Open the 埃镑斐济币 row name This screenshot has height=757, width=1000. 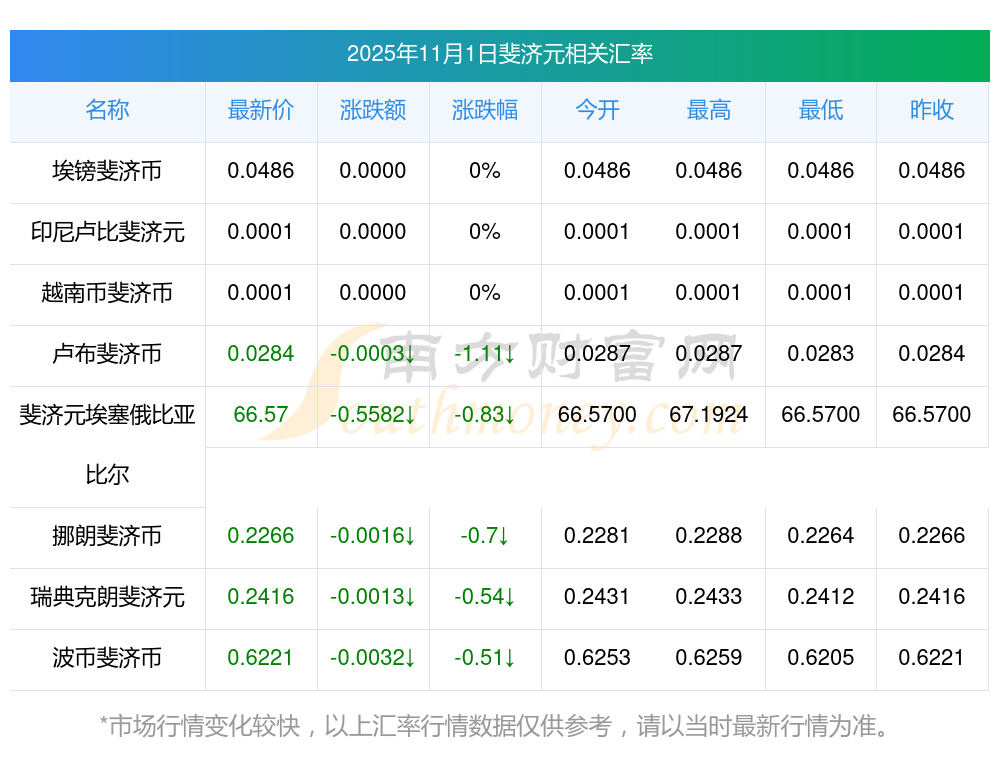coord(107,171)
